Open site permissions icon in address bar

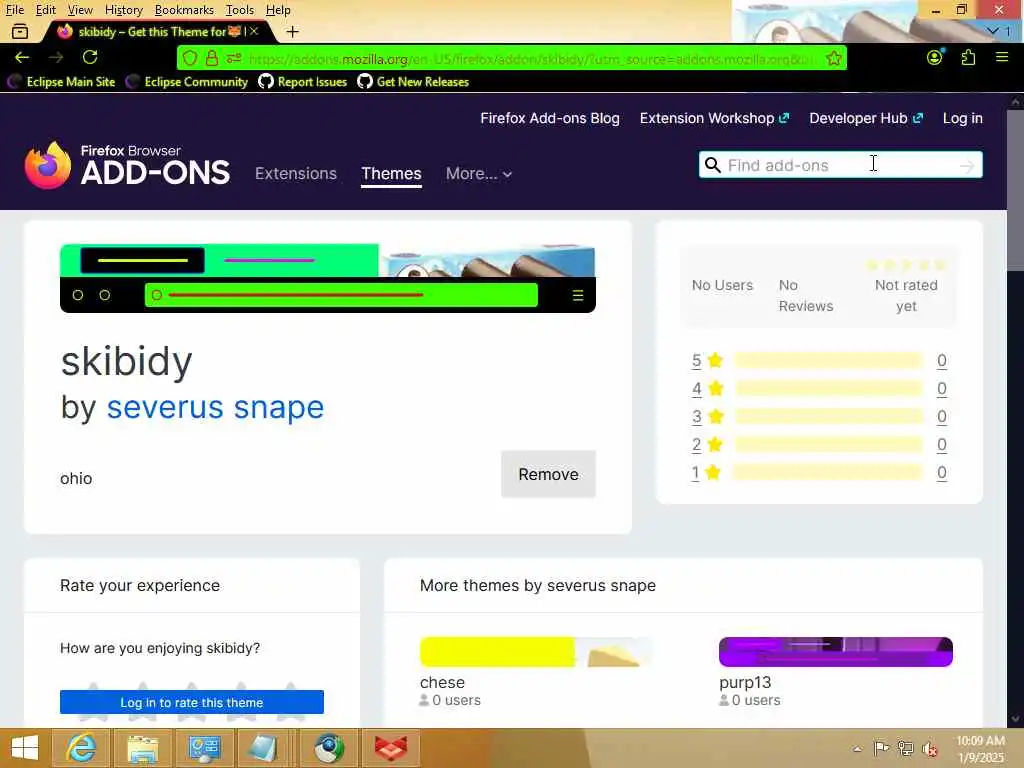click(x=233, y=59)
